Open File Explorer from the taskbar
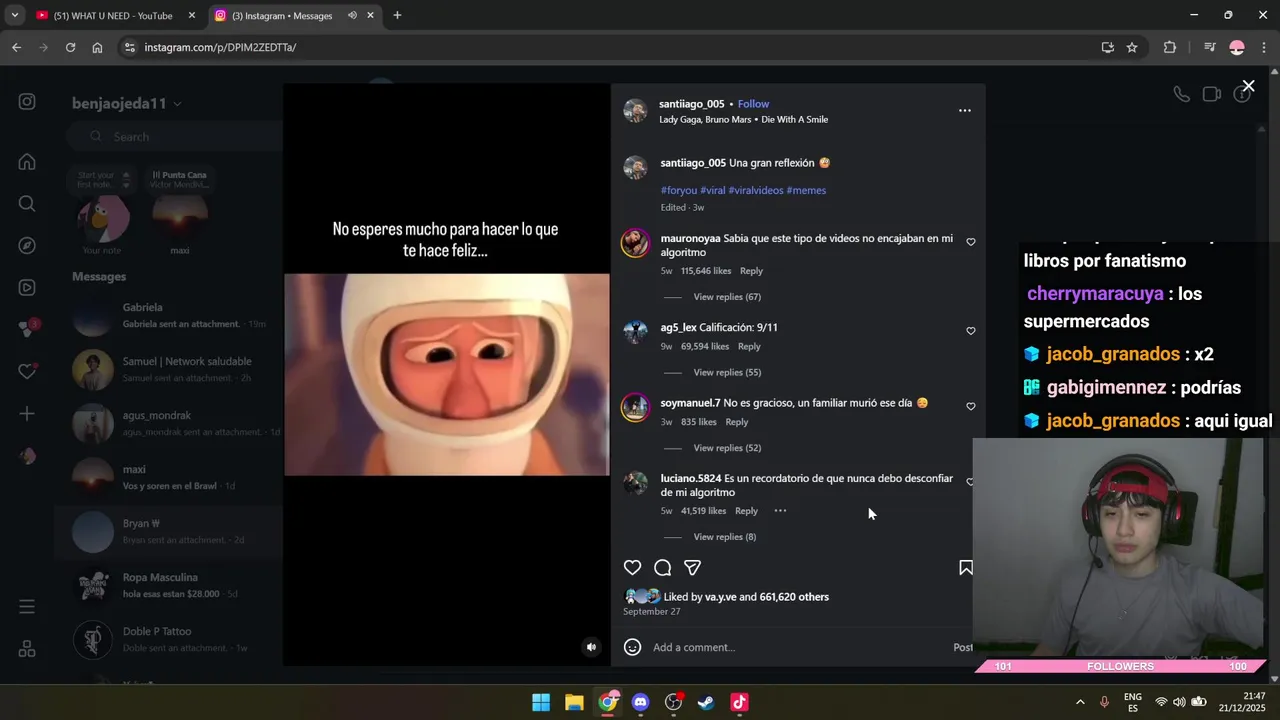Image resolution: width=1280 pixels, height=720 pixels. point(574,702)
